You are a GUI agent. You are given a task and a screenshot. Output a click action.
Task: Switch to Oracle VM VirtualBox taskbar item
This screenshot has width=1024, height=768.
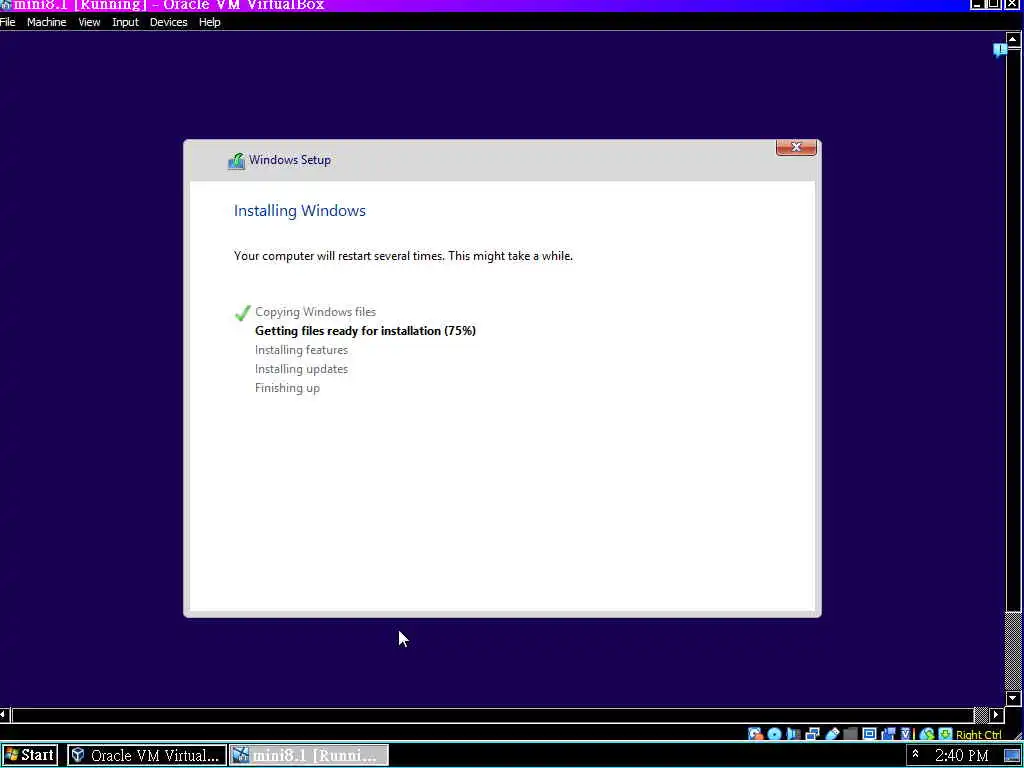click(x=147, y=755)
